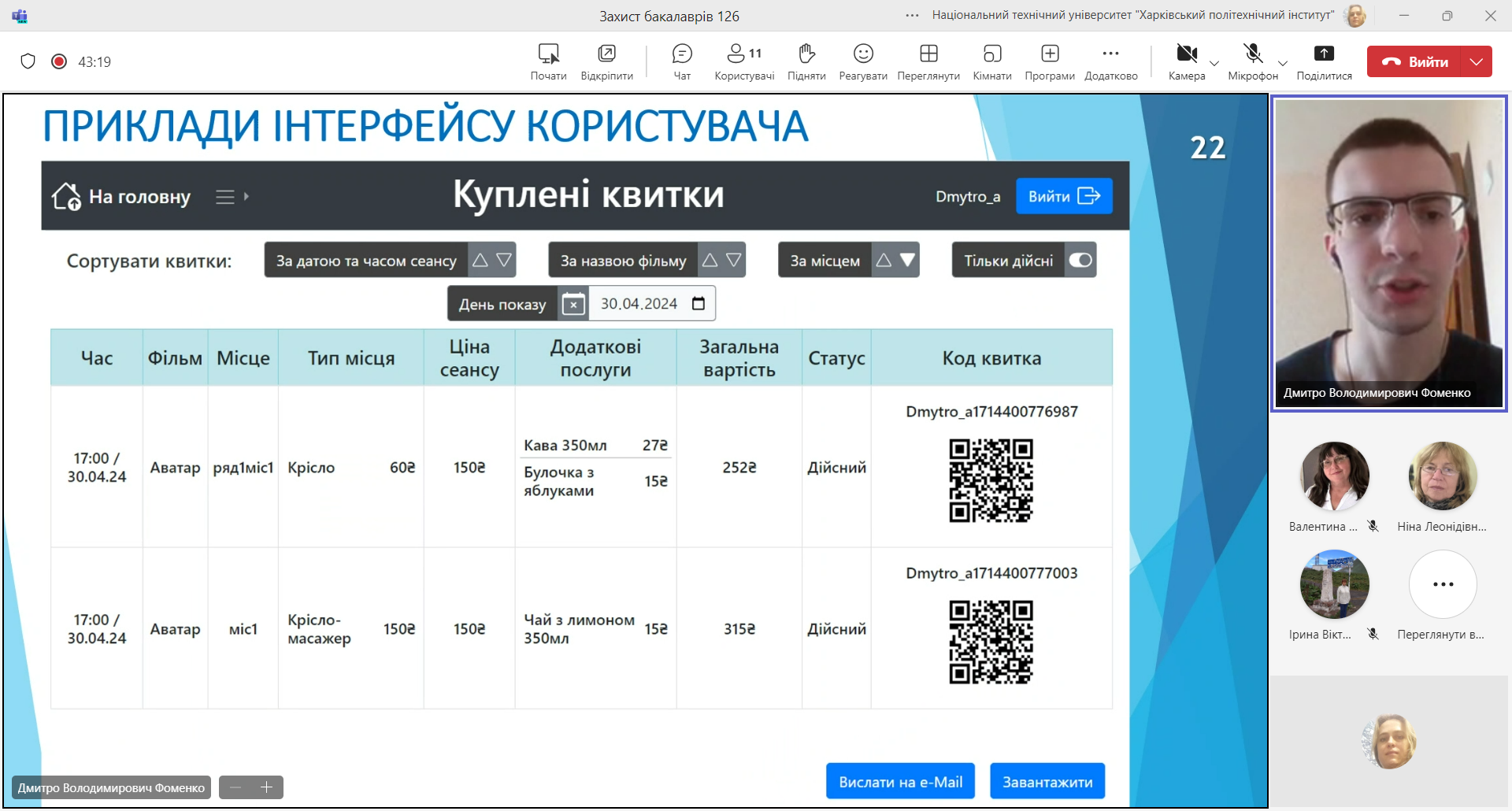Open breakout rooms
This screenshot has width=1512, height=811.
point(992,61)
